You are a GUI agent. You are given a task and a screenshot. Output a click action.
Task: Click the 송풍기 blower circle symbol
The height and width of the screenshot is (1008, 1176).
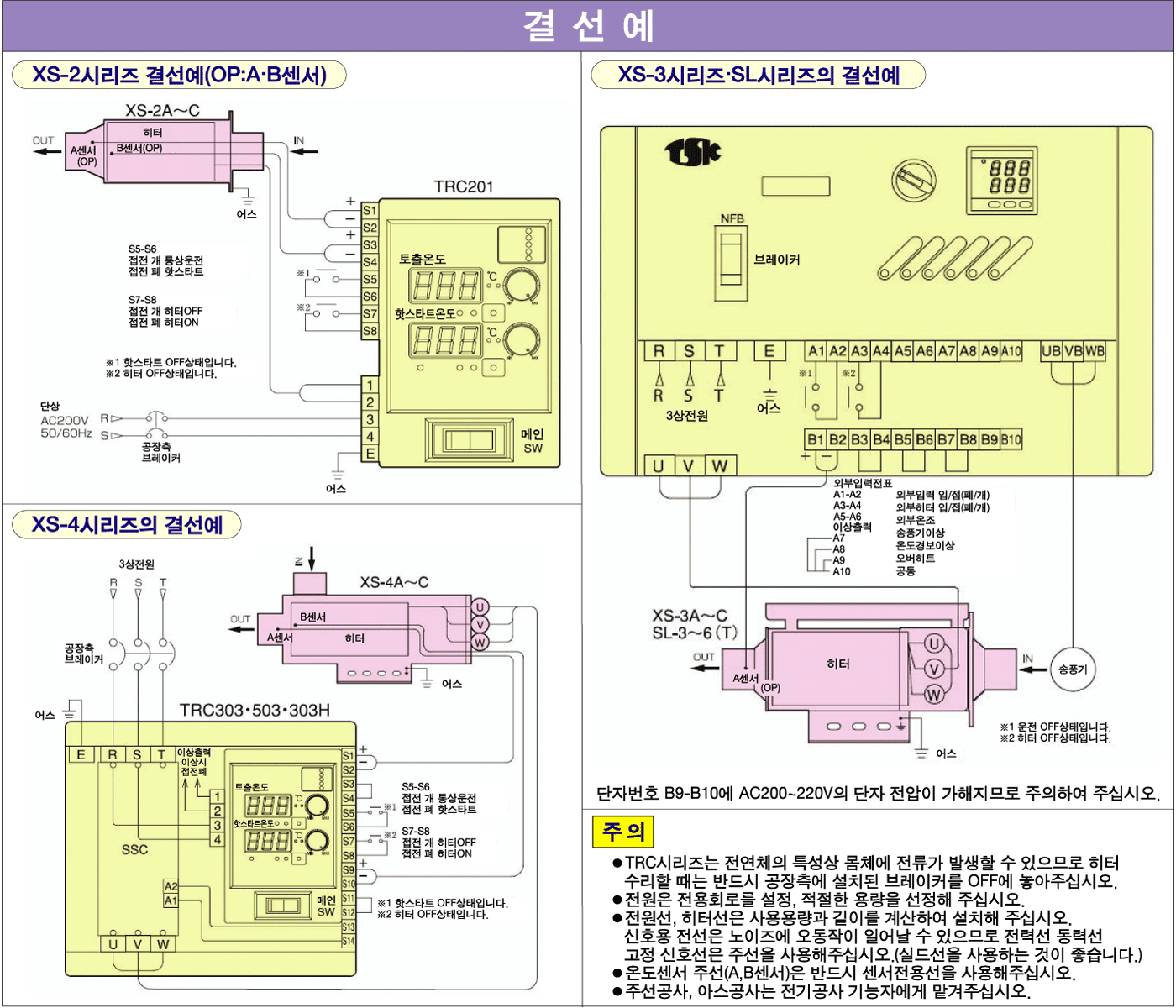click(x=1073, y=669)
